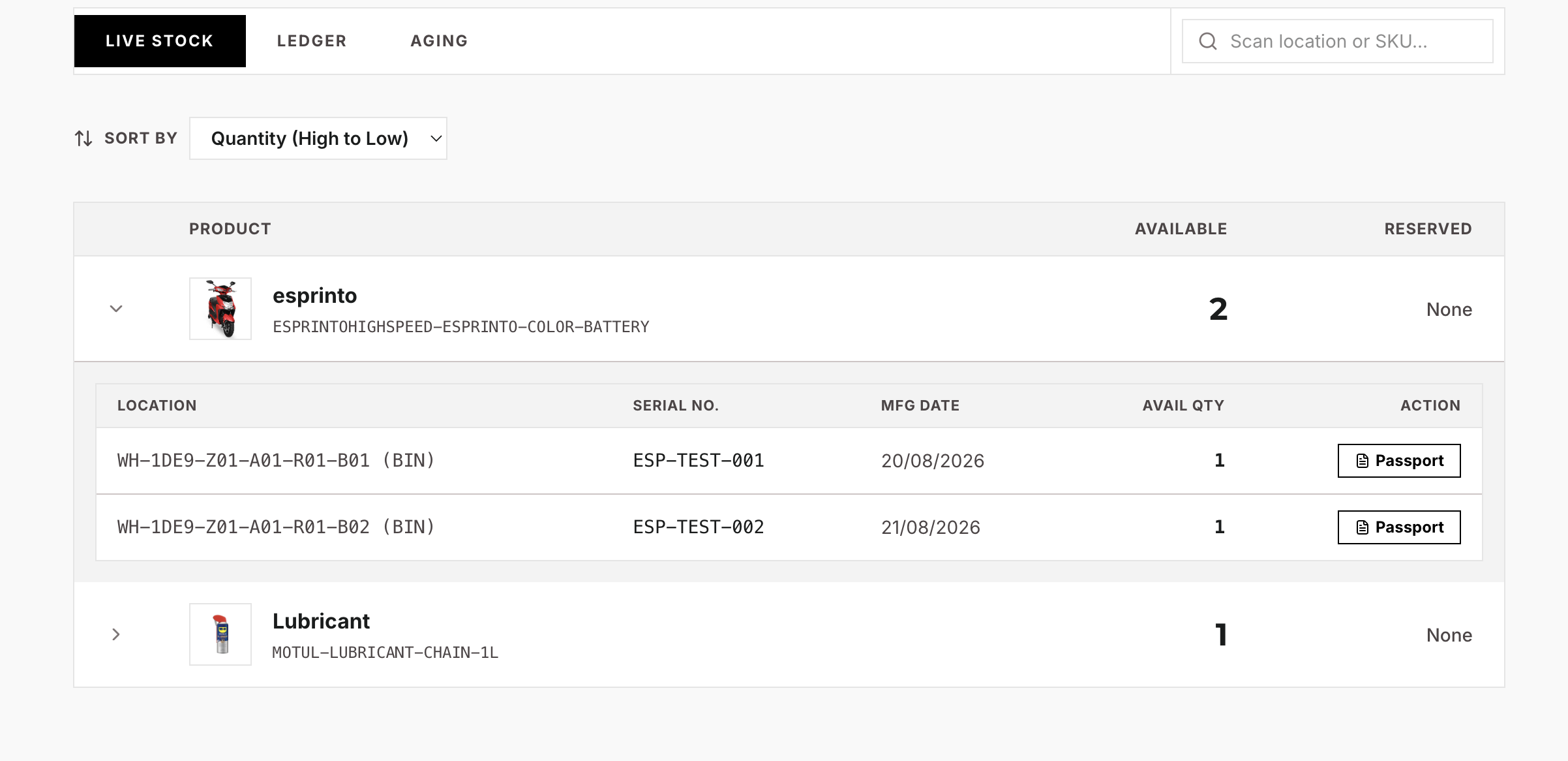Click the Available column header
This screenshot has height=761, width=1568.
[1181, 229]
